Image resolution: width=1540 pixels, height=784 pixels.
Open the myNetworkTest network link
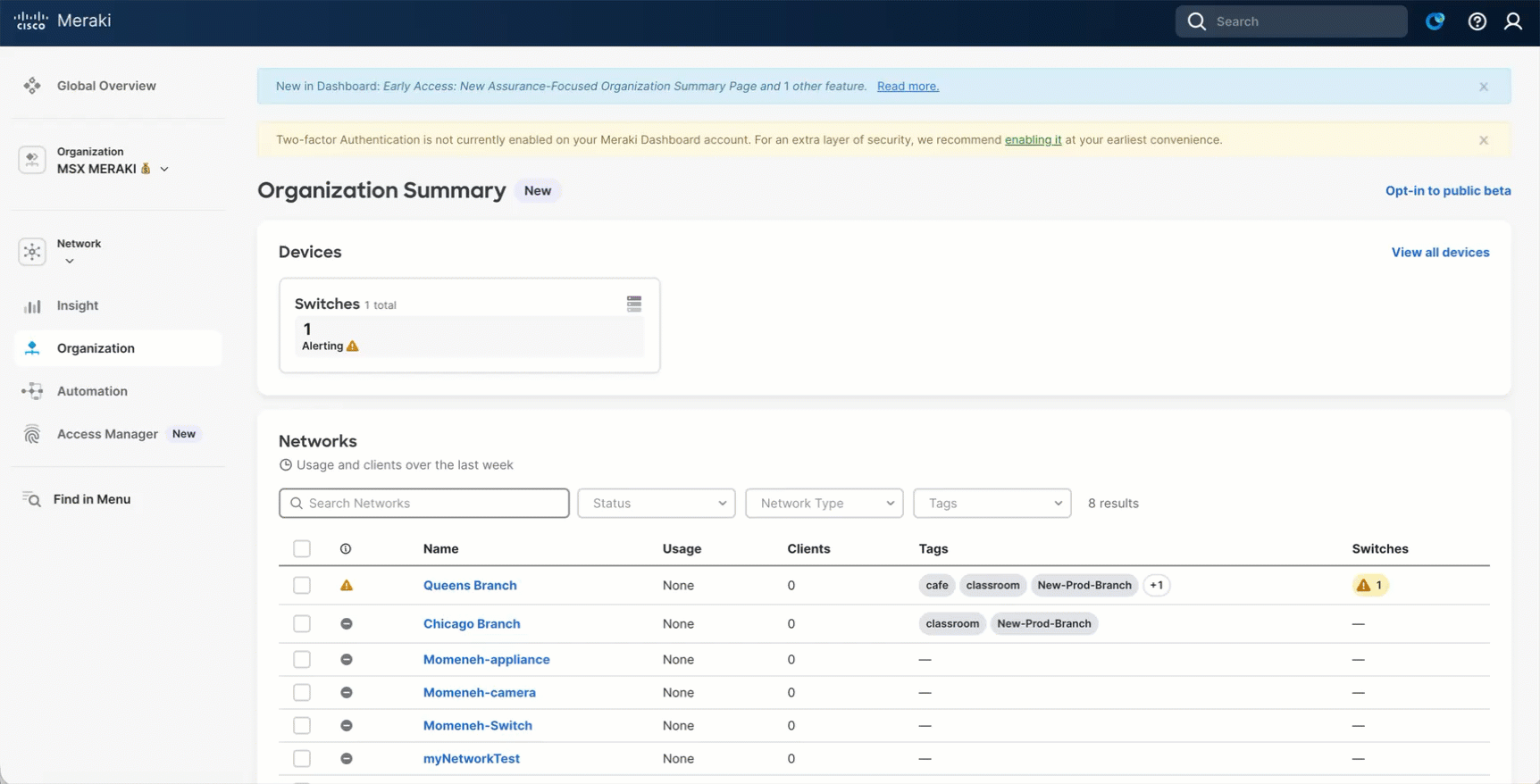tap(472, 758)
